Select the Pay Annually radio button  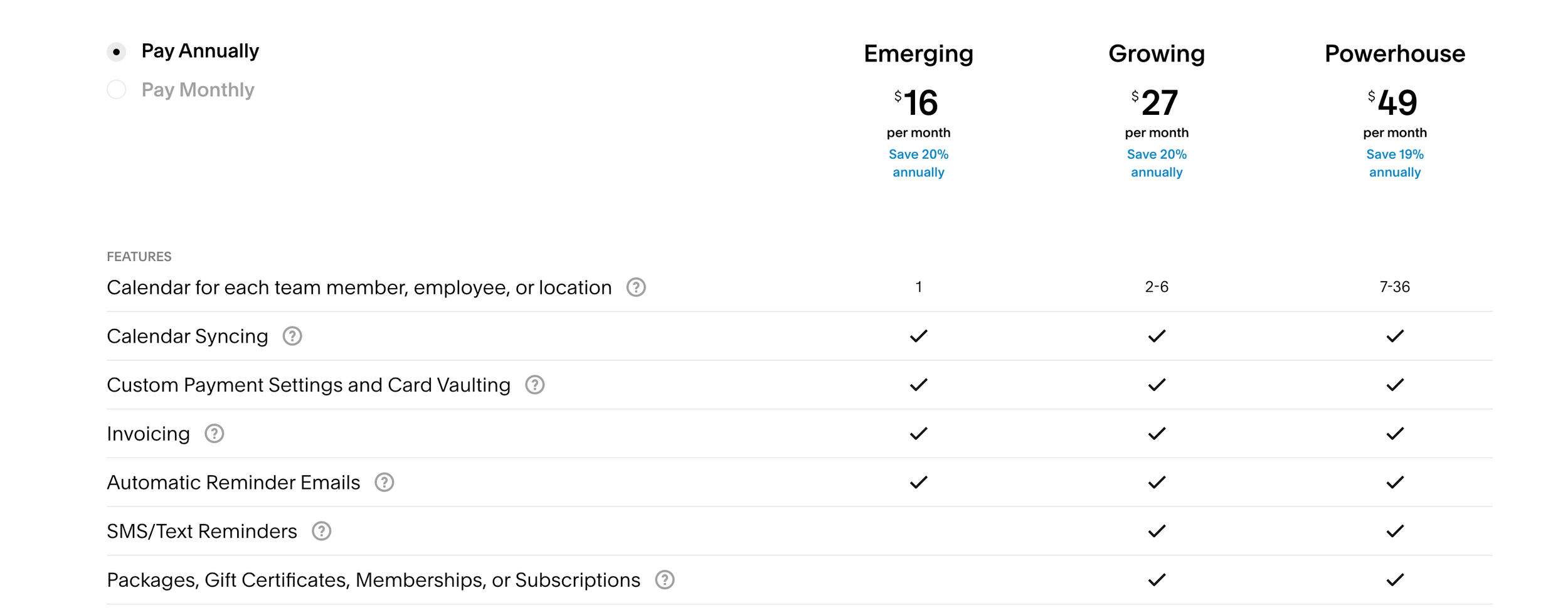point(116,51)
